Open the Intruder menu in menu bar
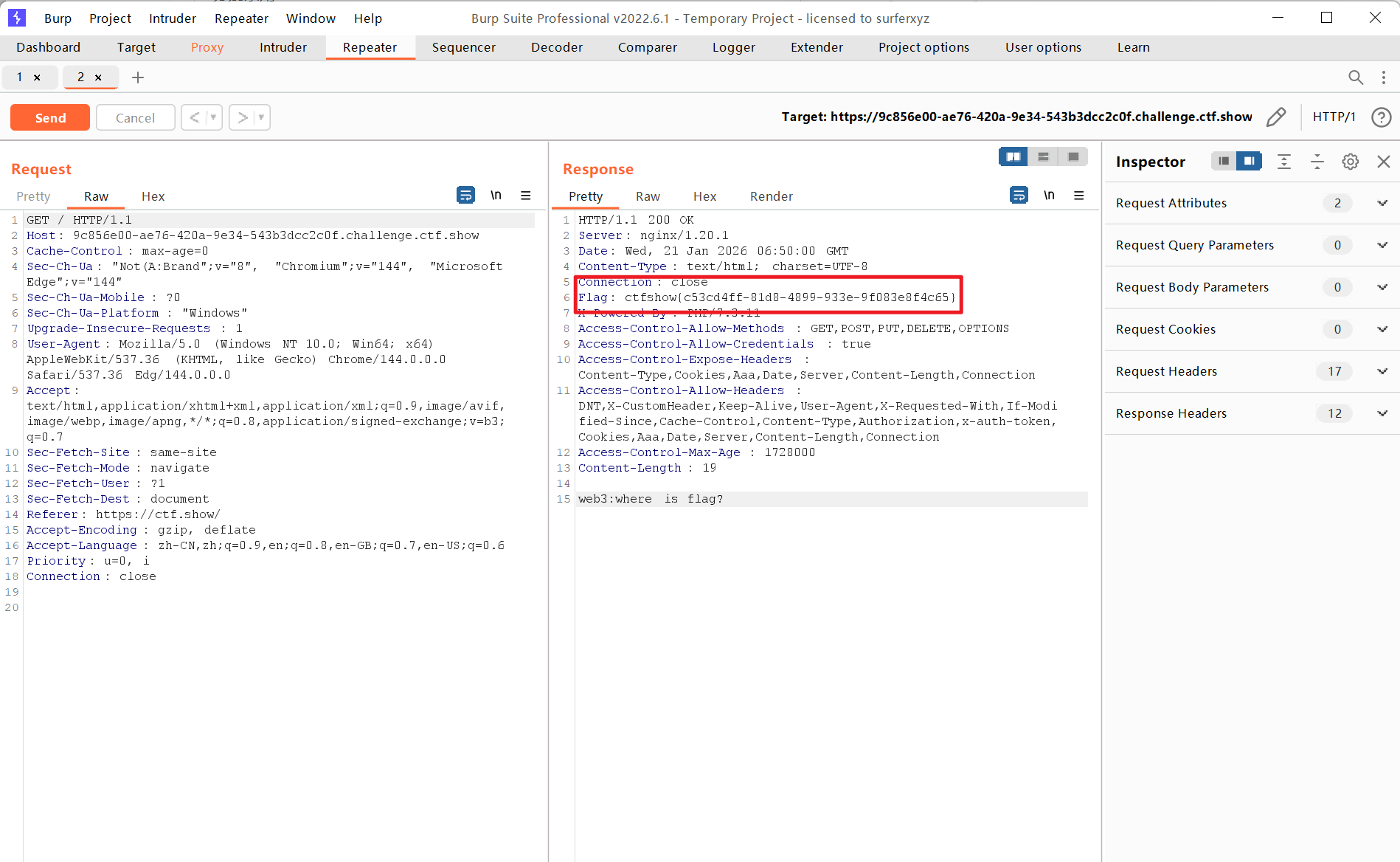This screenshot has width=1400, height=862. click(173, 18)
